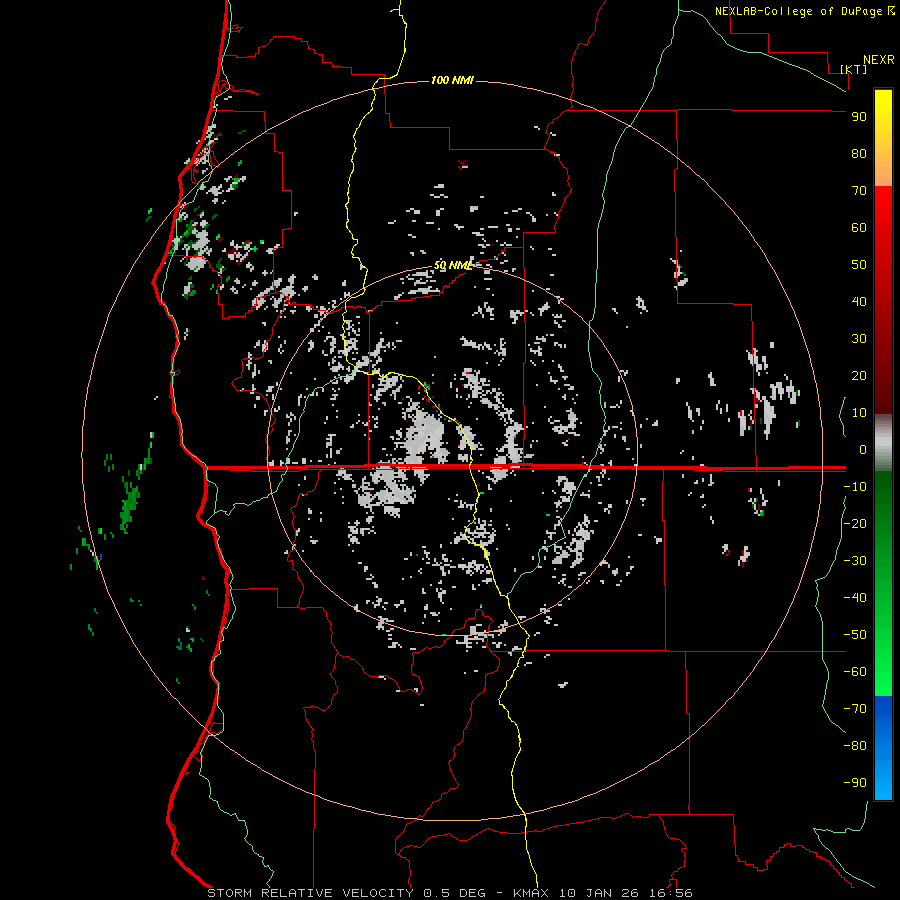Click the -30 knot scale label
The width and height of the screenshot is (900, 900).
tap(855, 561)
